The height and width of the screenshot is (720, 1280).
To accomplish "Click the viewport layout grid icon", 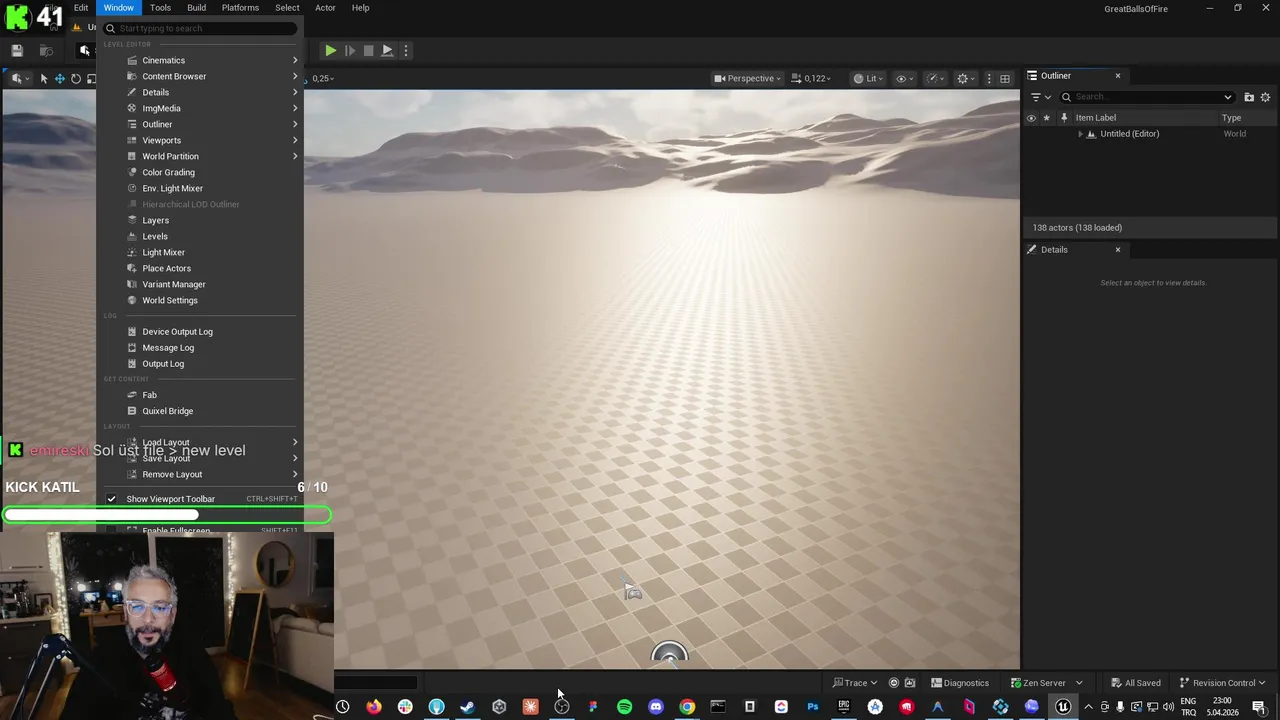I will pyautogui.click(x=1005, y=78).
